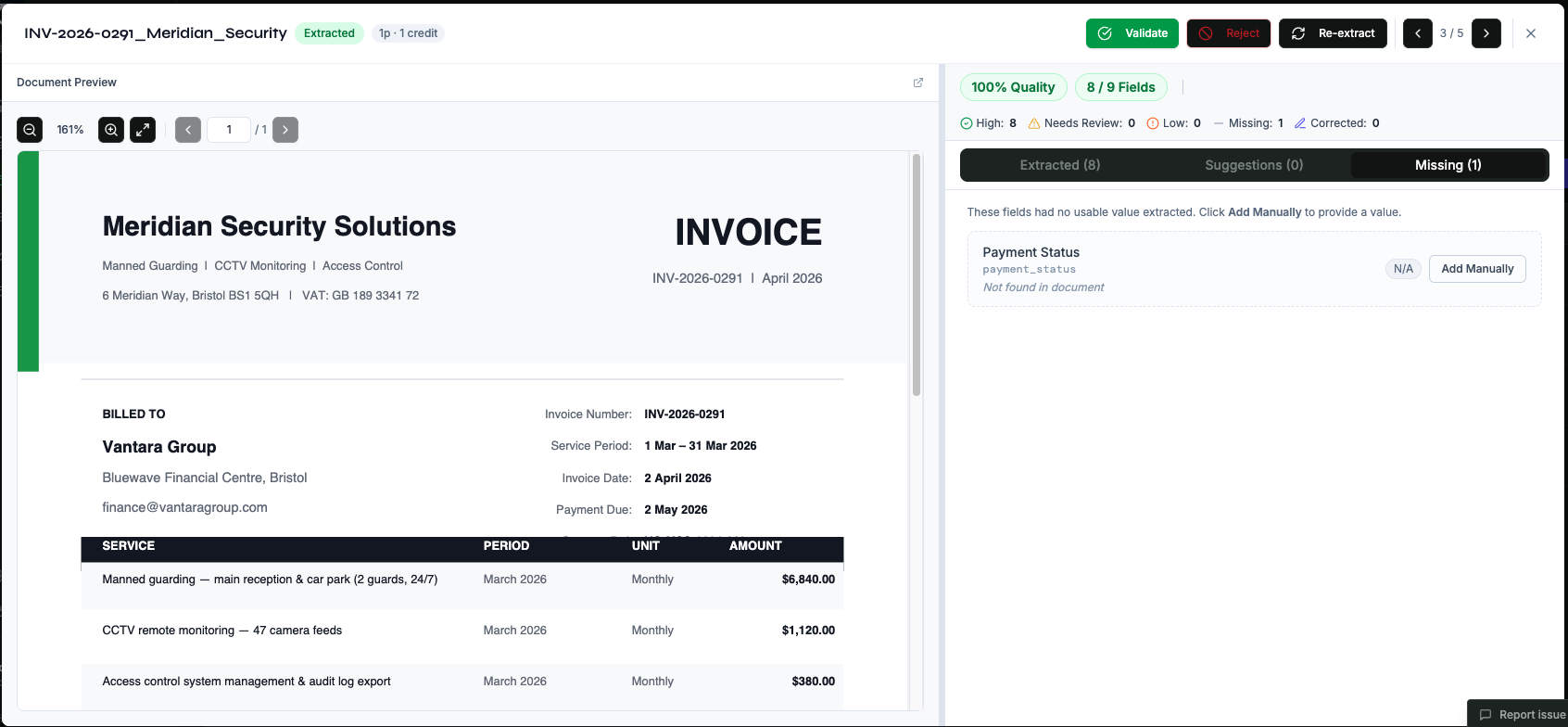The height and width of the screenshot is (727, 1568).
Task: Click the 1p · 1 credit badge
Action: click(408, 33)
